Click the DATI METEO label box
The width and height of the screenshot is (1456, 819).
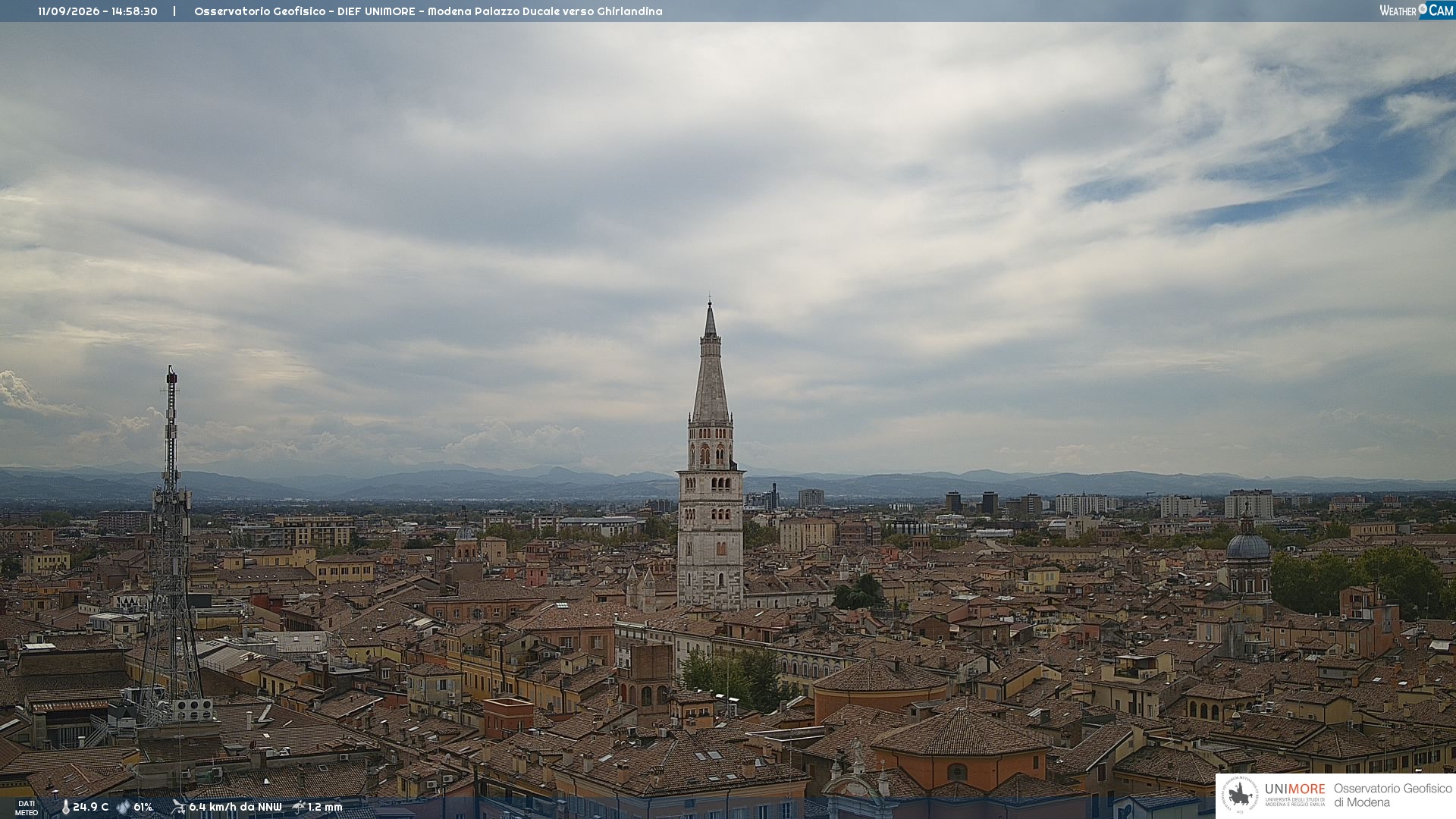click(27, 808)
